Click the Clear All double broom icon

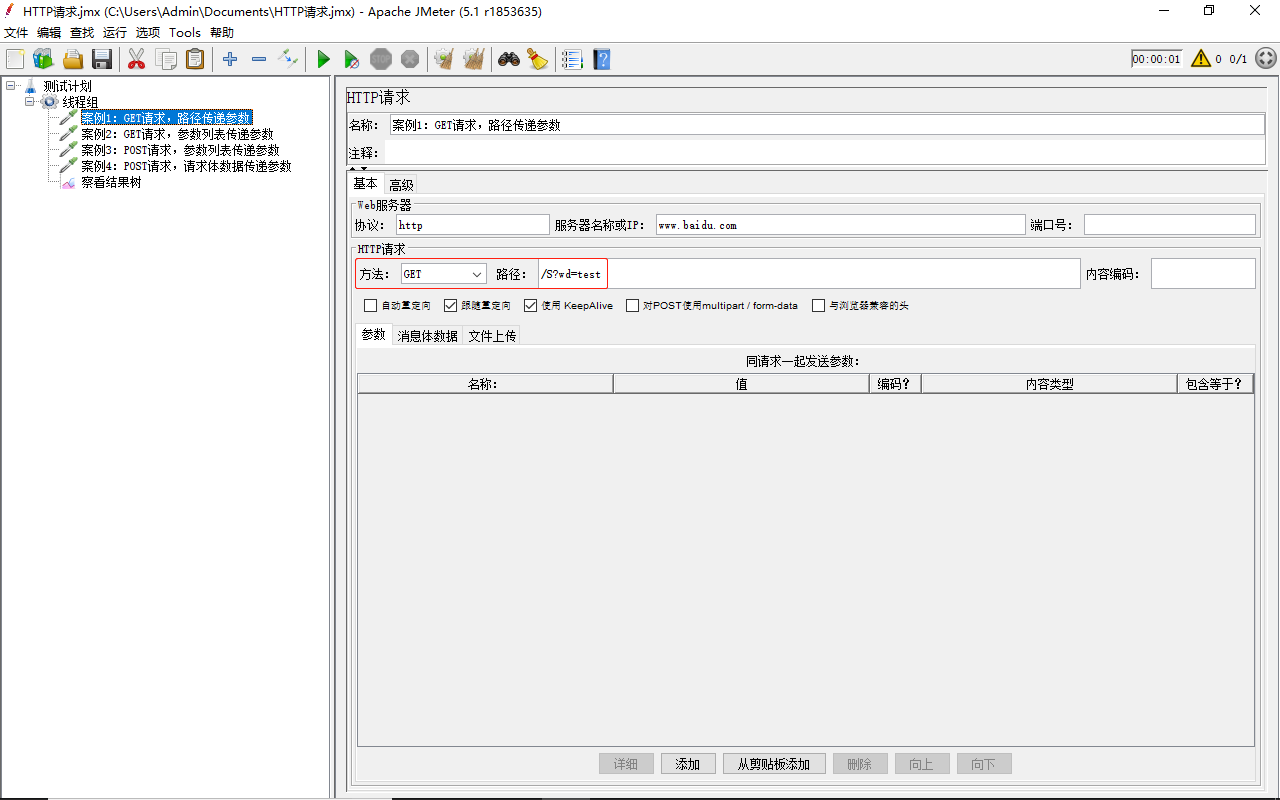tap(474, 60)
